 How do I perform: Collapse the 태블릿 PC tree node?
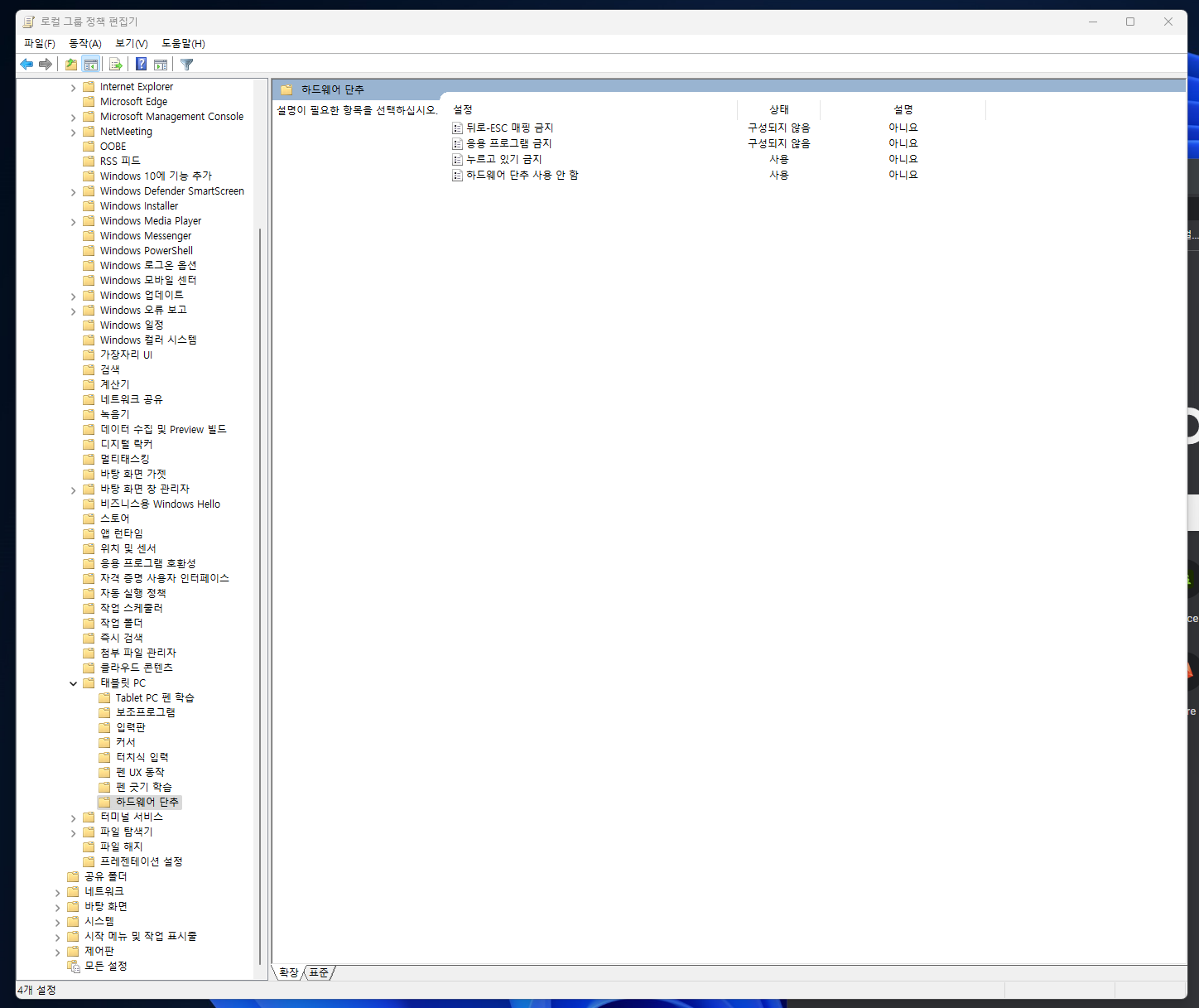73,683
